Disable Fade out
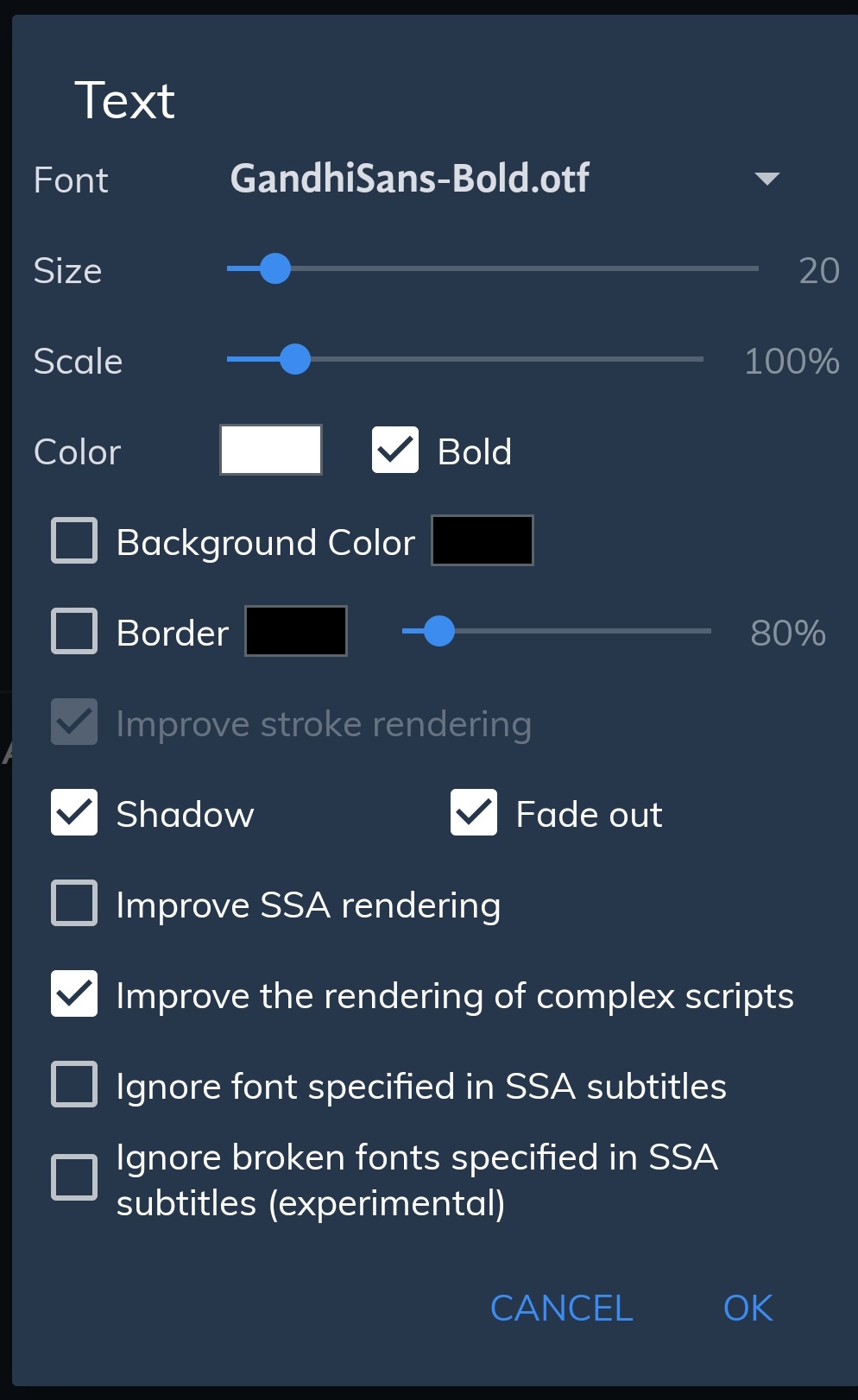The width and height of the screenshot is (858, 1400). click(x=471, y=812)
